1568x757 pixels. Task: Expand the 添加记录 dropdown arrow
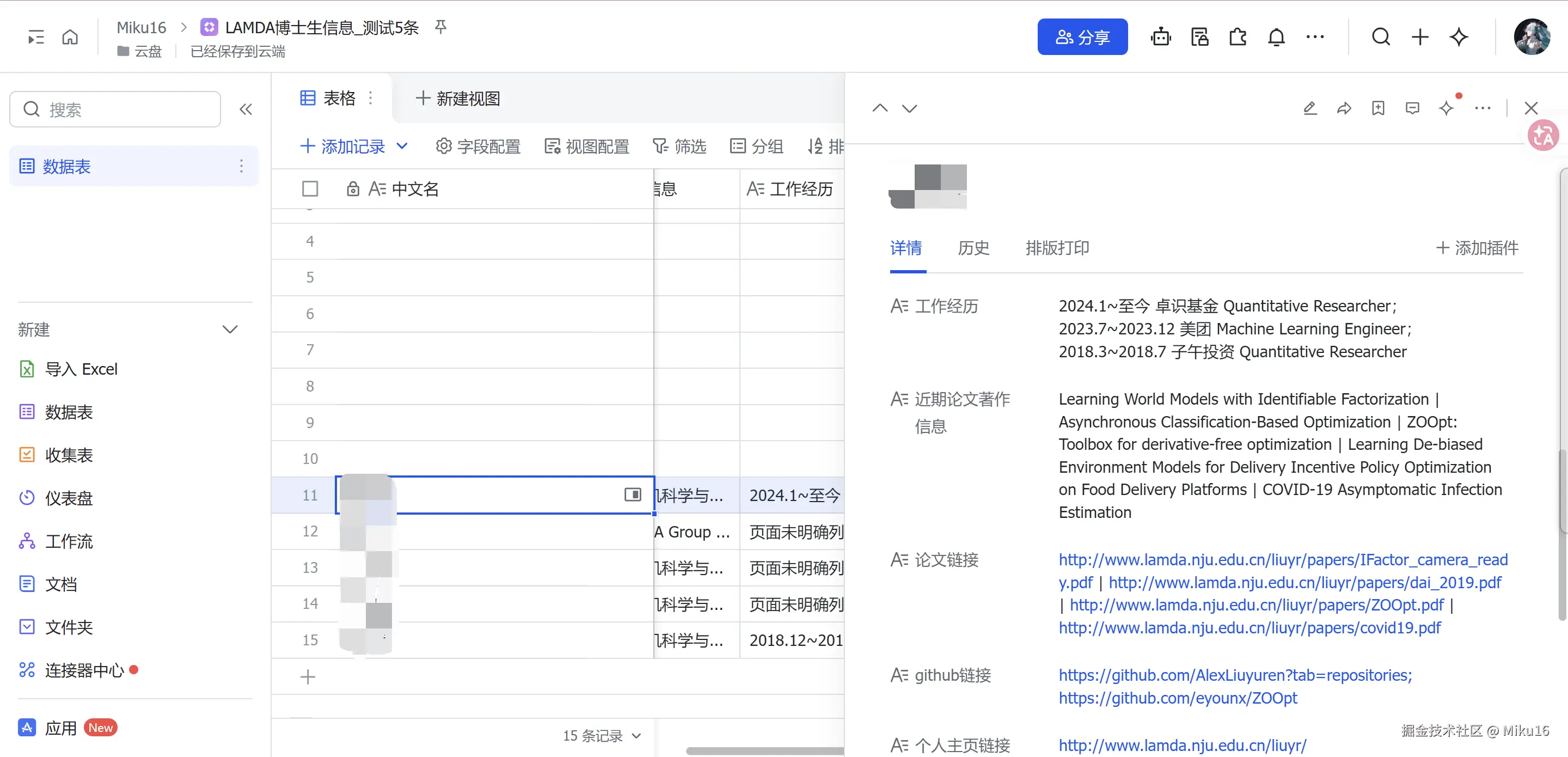pos(402,146)
